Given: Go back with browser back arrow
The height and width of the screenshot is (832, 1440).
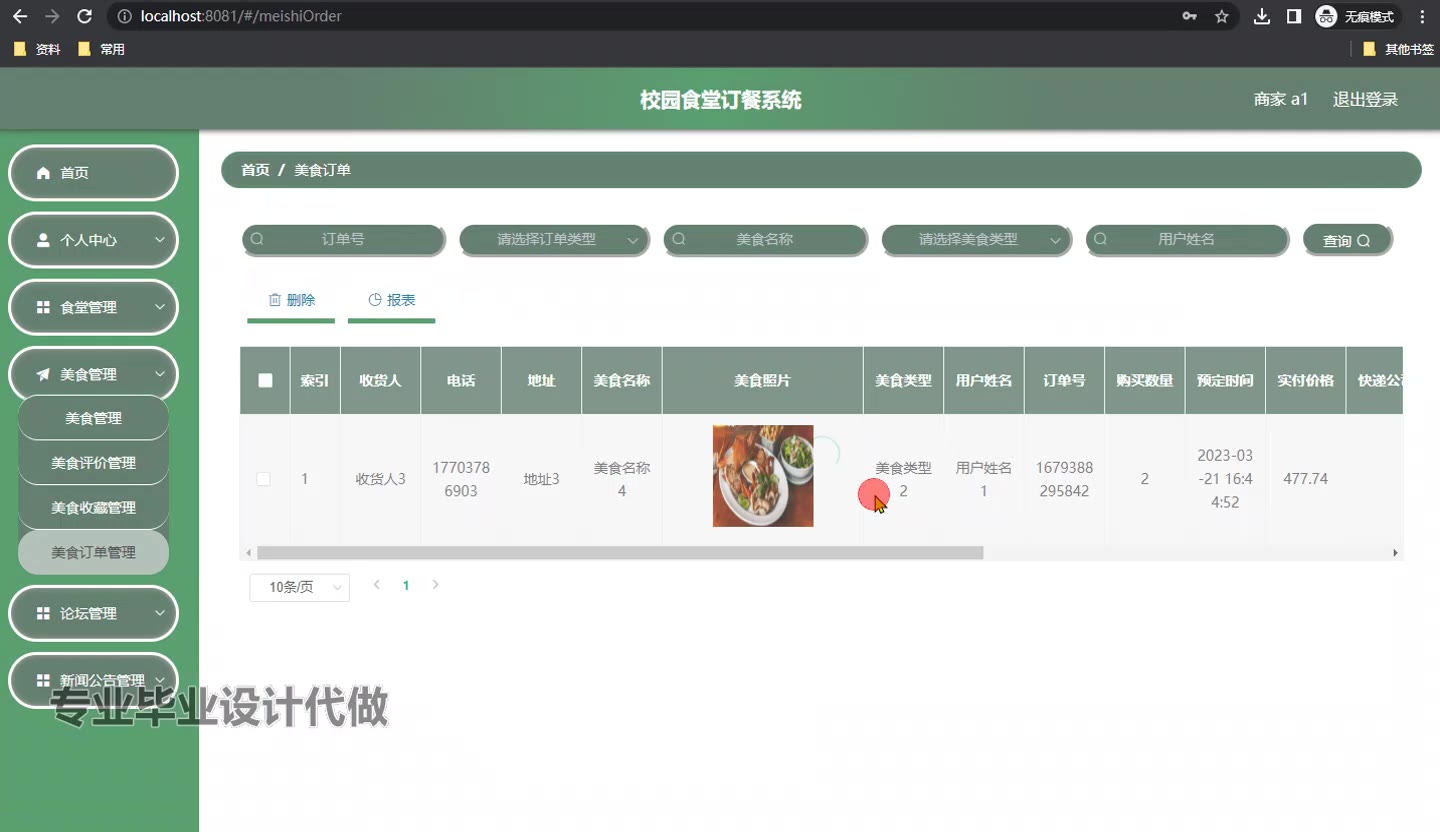Looking at the screenshot, I should click(20, 16).
